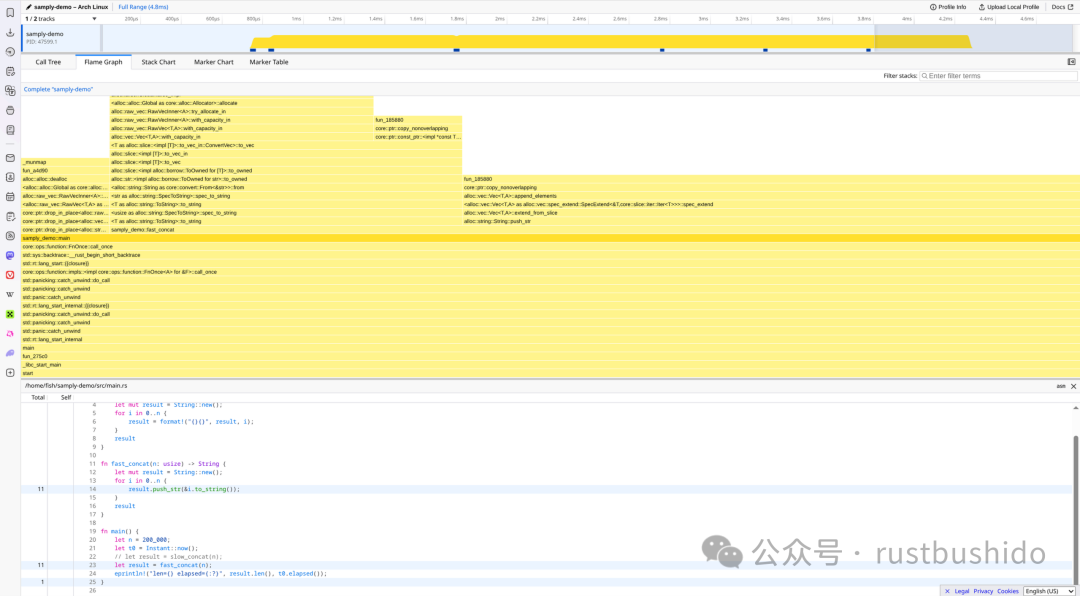Click the yellow CPU activity graph

click(x=610, y=41)
